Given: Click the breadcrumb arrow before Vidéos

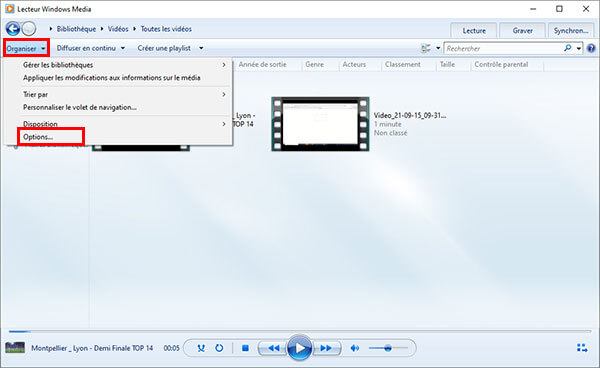Looking at the screenshot, I should click(x=102, y=29).
